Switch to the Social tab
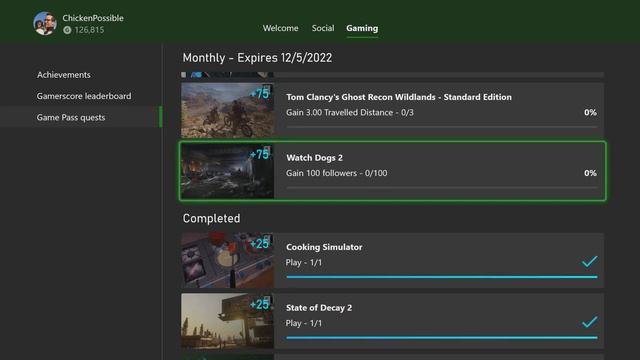This screenshot has width=640, height=360. [x=323, y=28]
